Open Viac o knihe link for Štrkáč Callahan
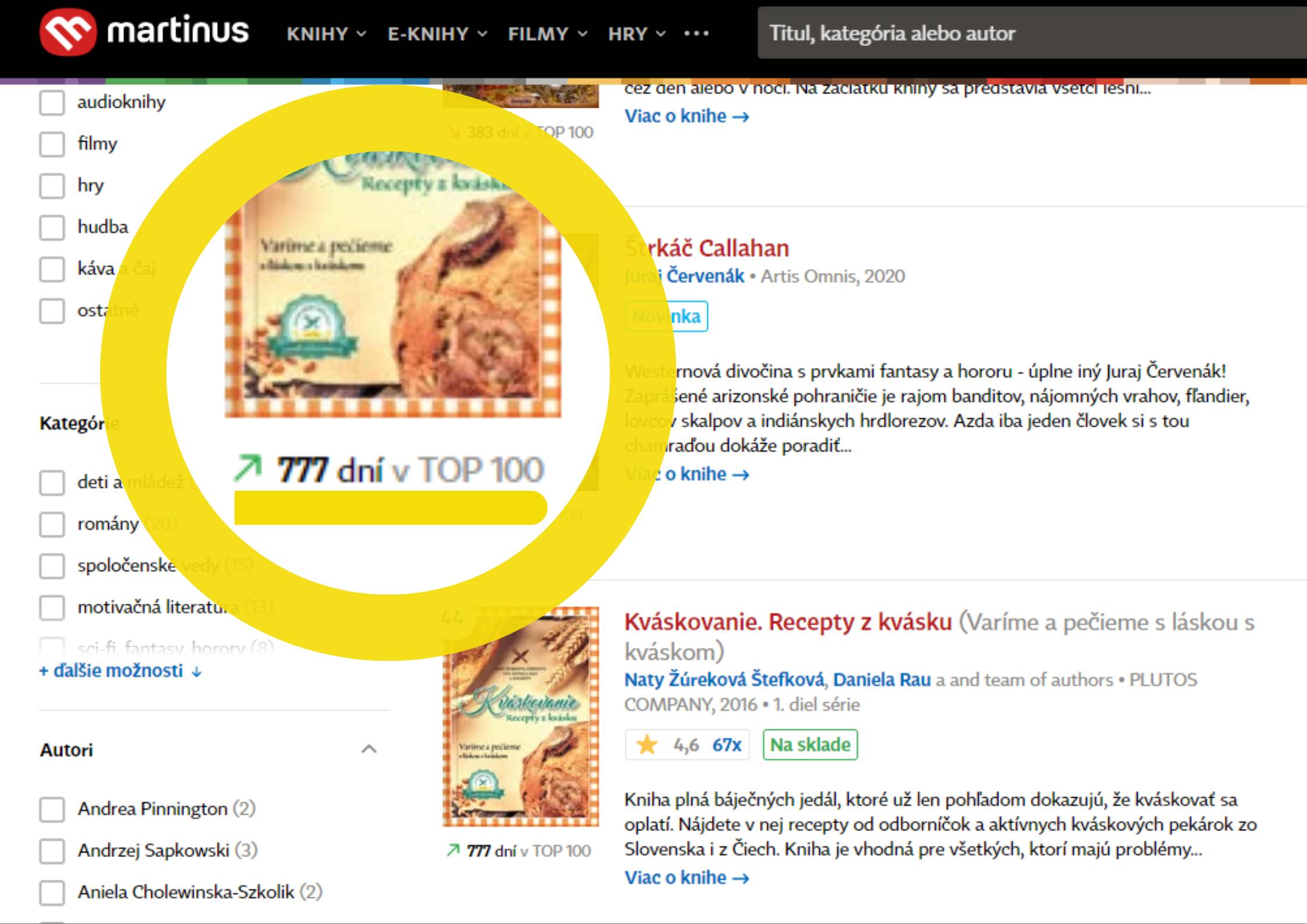This screenshot has width=1307, height=924. click(687, 474)
